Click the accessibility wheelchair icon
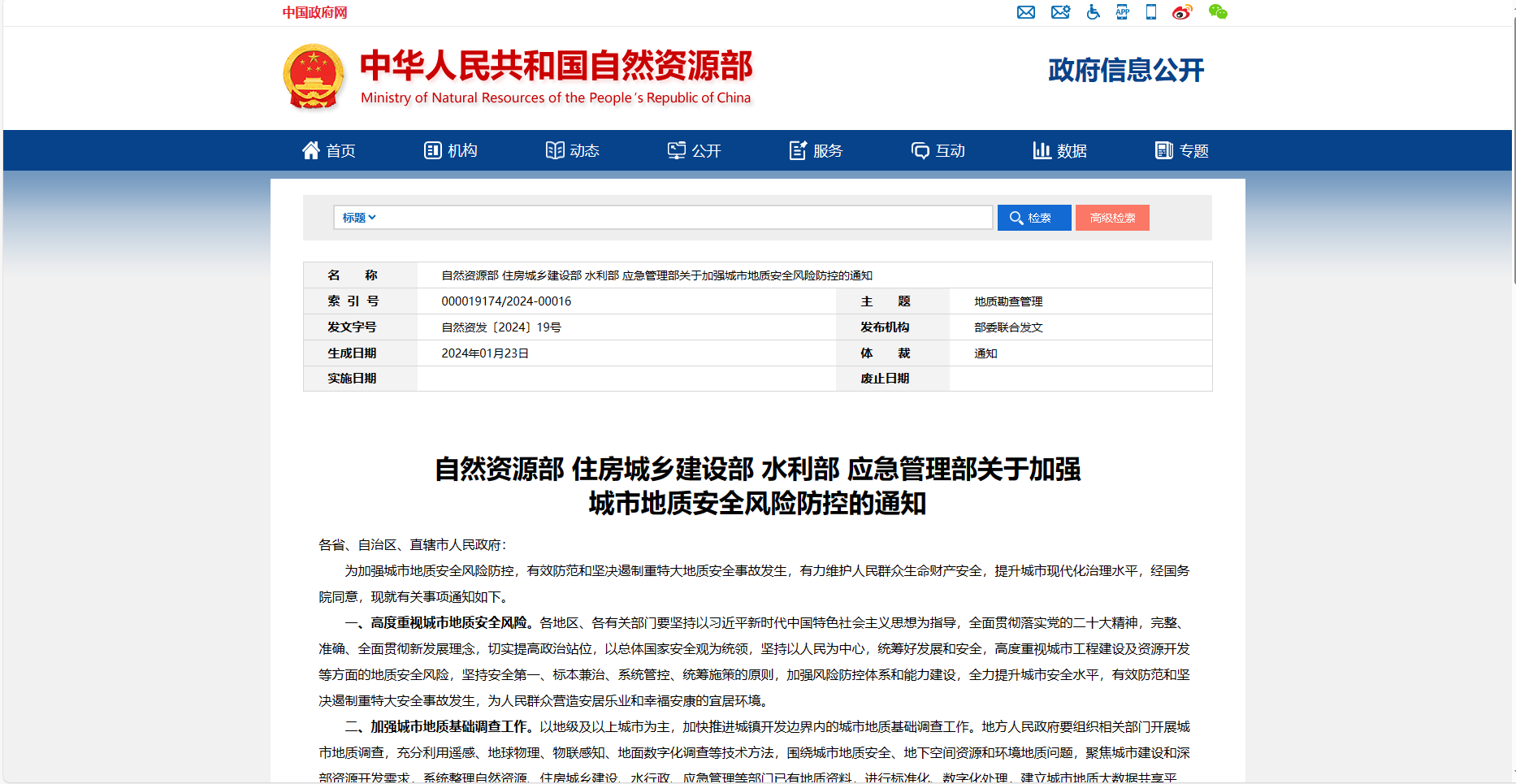 click(x=1094, y=12)
